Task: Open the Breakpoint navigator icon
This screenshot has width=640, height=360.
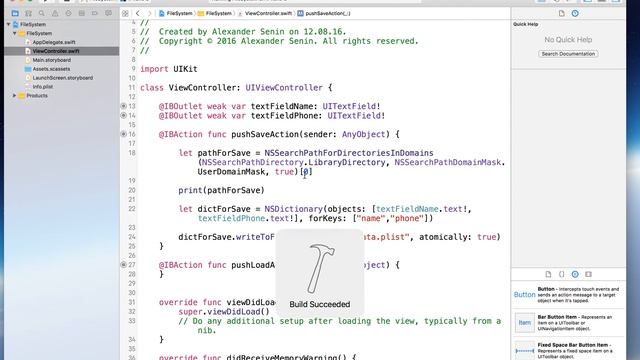Action: tap(95, 13)
